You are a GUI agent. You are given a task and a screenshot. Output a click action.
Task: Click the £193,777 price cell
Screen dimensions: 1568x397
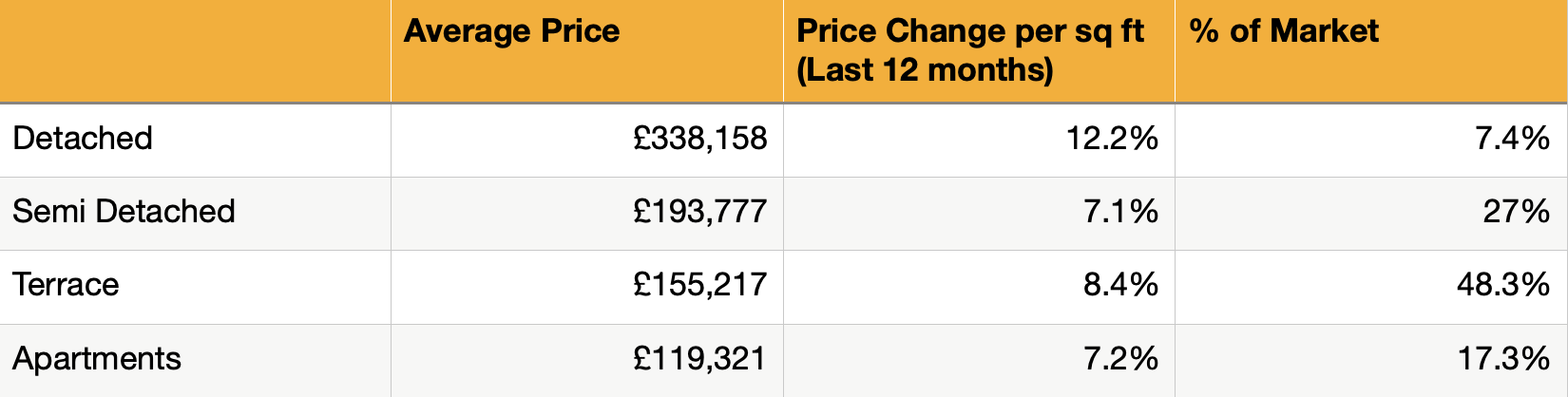coord(699,212)
